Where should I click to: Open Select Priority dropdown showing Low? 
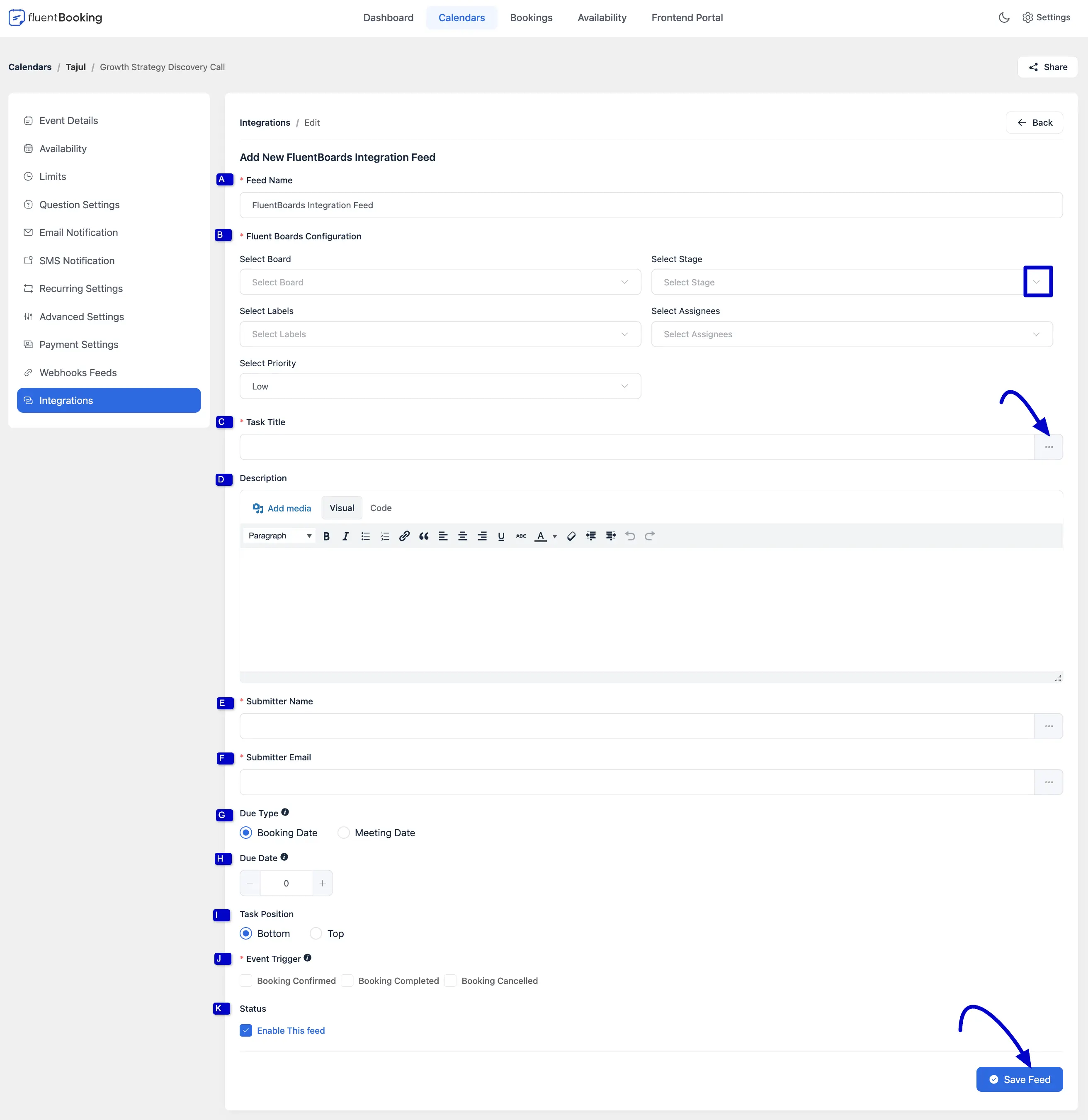pos(440,386)
